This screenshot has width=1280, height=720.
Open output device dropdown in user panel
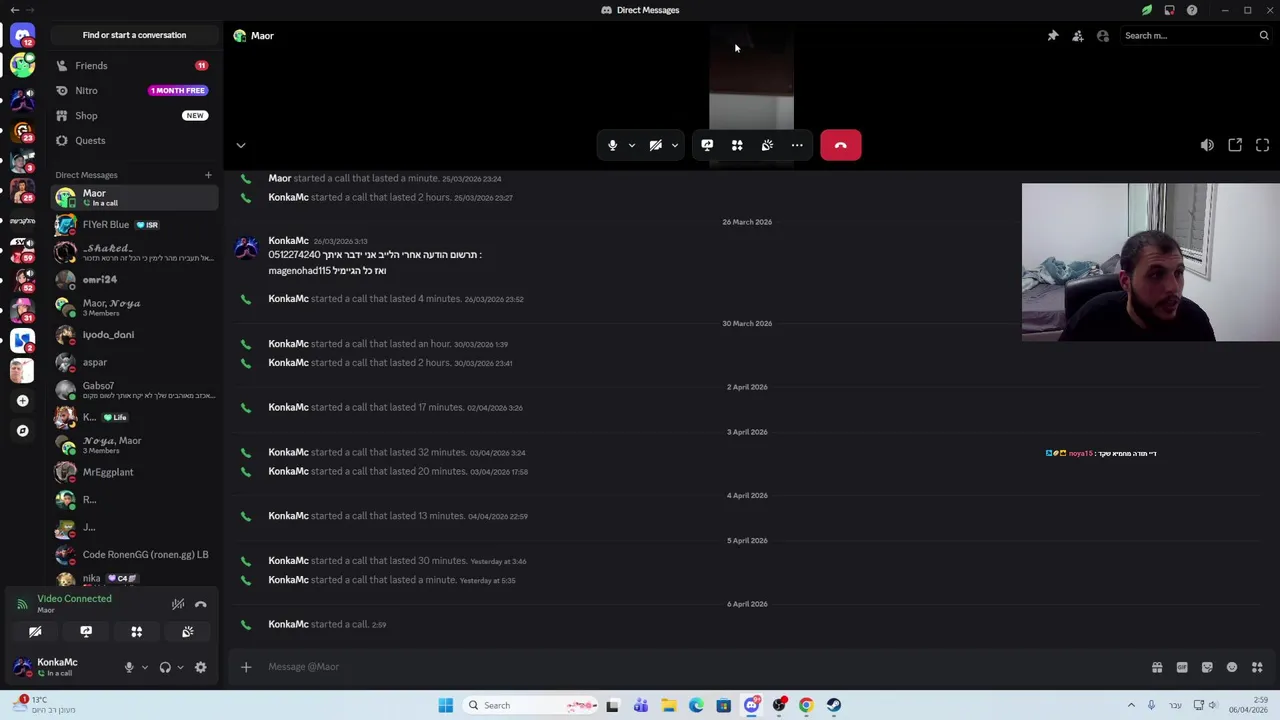[180, 667]
